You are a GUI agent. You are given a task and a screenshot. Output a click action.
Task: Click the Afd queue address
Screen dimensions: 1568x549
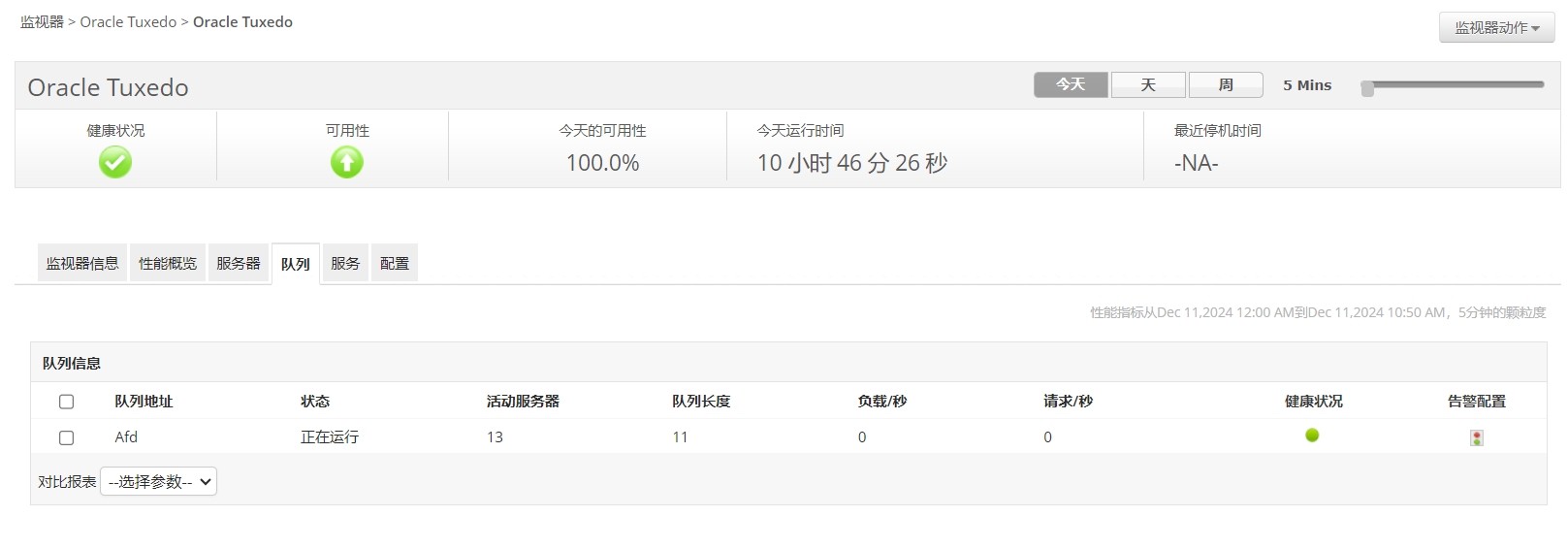coord(126,437)
